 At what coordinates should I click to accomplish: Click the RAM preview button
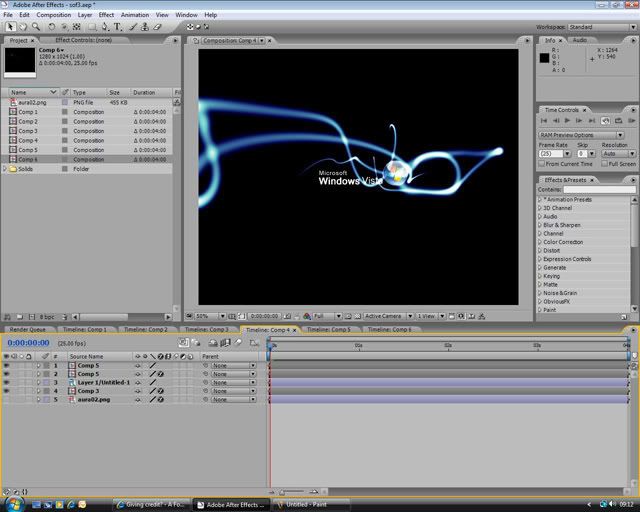pos(631,121)
